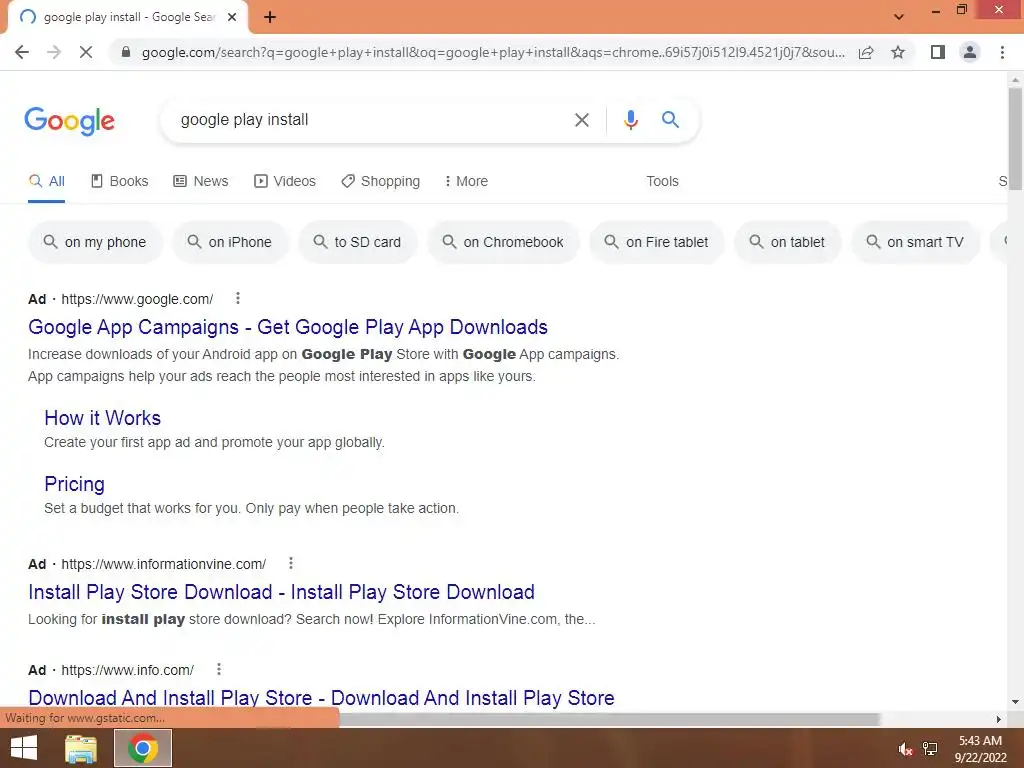Open the muted volume tray icon
The image size is (1024, 768).
pos(905,749)
